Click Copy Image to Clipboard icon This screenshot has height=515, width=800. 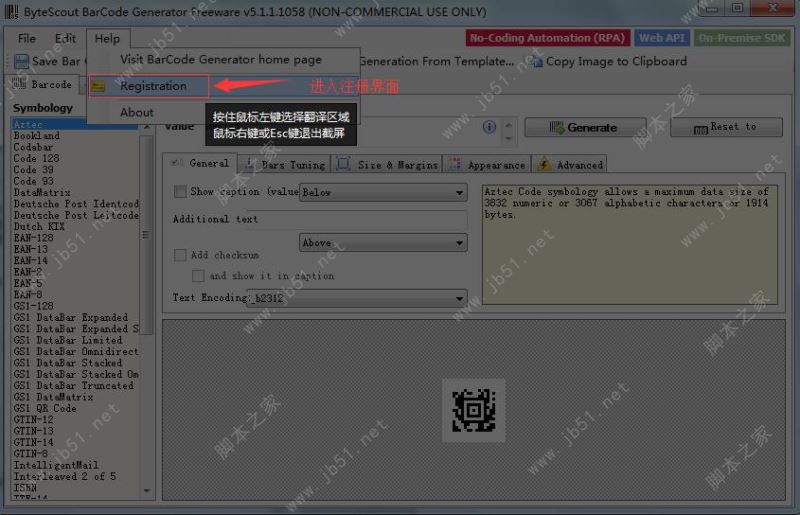pyautogui.click(x=535, y=61)
